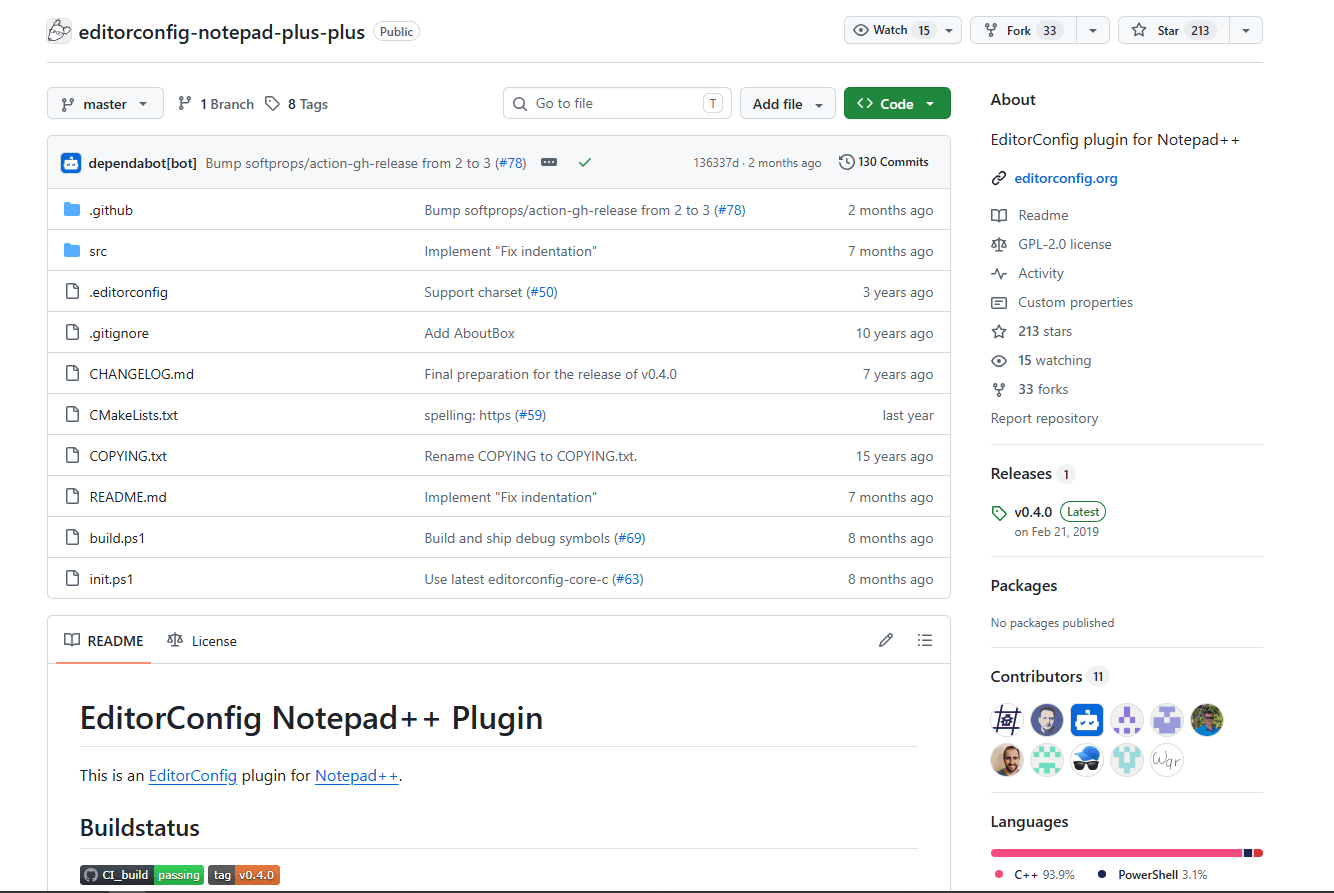
Task: Click the sunglasses cap contributor avatar
Action: tap(1087, 760)
